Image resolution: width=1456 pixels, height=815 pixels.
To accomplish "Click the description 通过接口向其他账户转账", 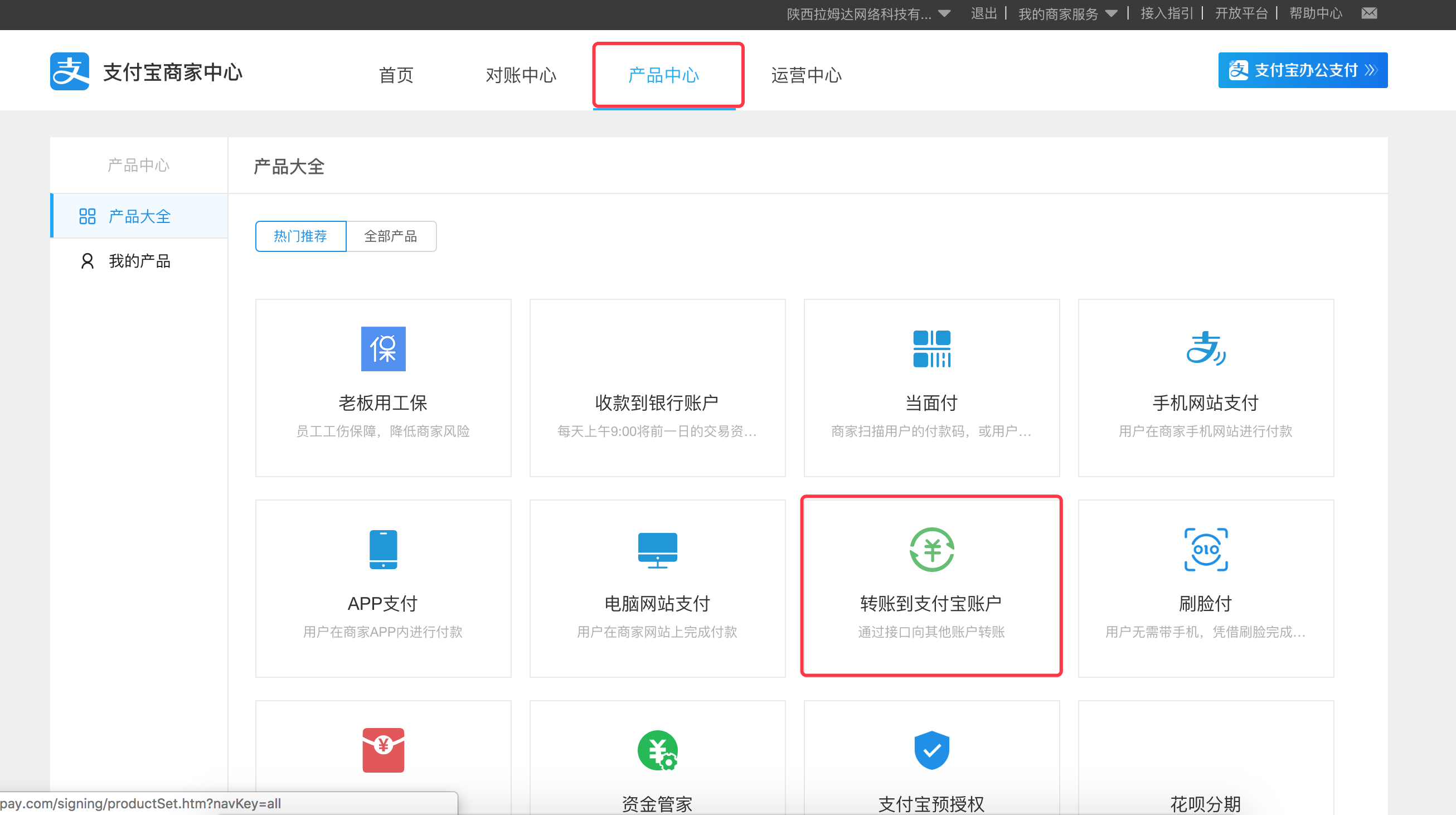I will [931, 632].
